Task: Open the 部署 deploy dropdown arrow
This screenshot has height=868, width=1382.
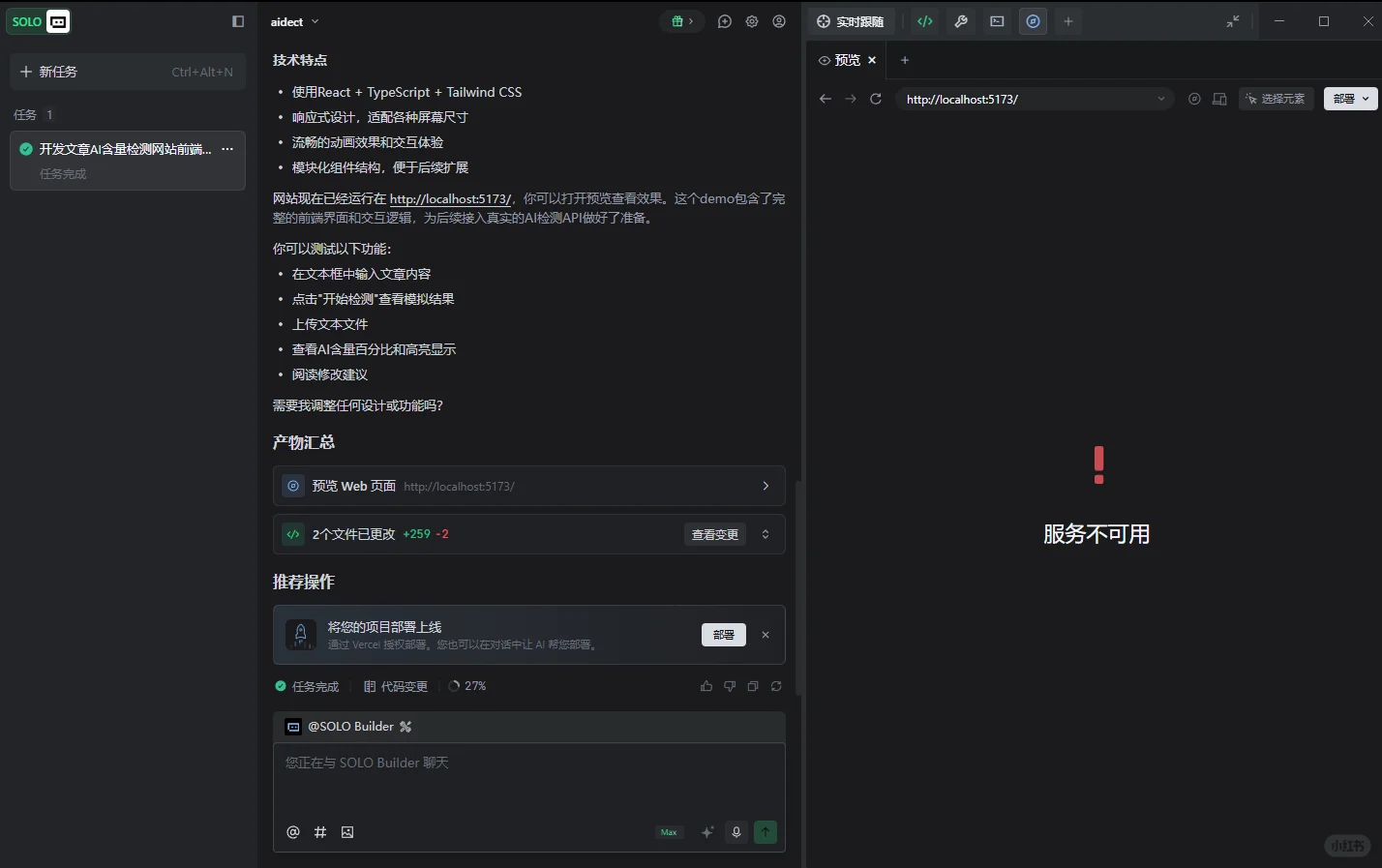Action: click(x=1367, y=98)
